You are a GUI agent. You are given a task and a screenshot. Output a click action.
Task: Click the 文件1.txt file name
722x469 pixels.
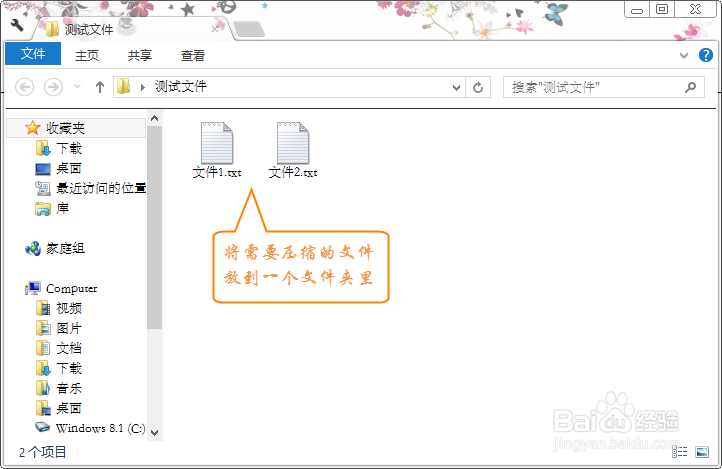(x=217, y=173)
